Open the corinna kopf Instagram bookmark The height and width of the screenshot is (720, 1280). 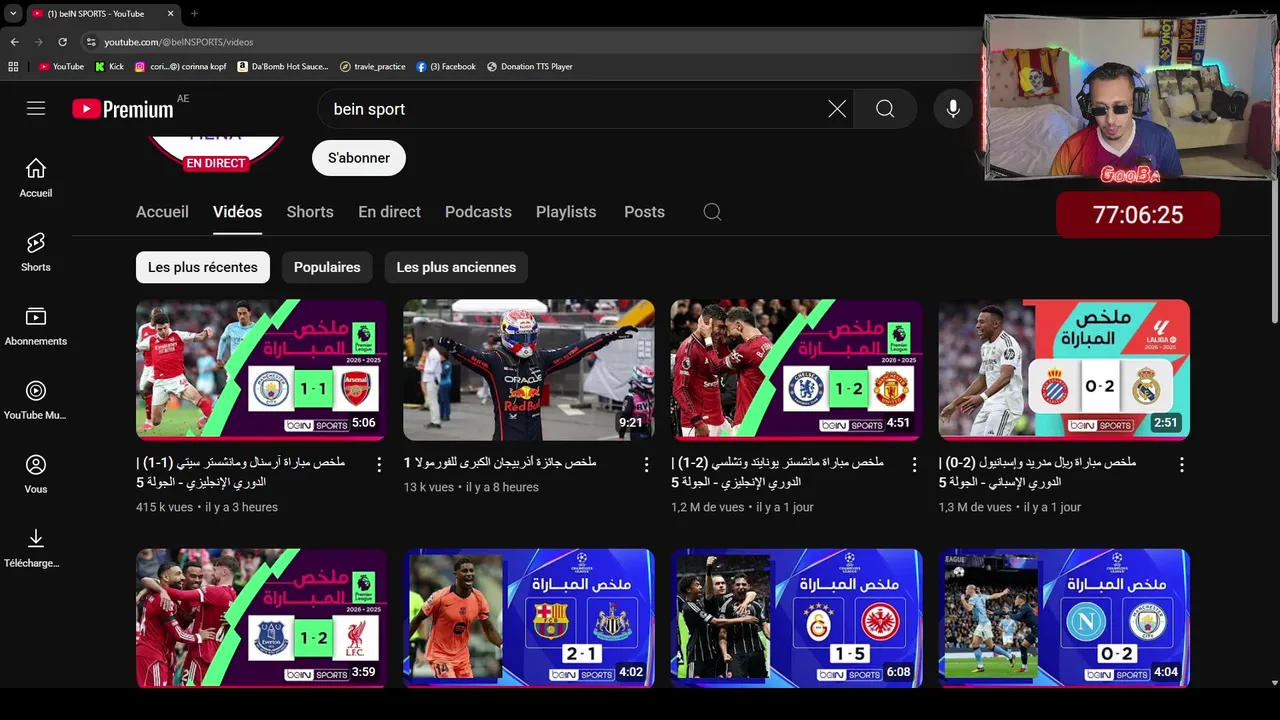[181, 67]
